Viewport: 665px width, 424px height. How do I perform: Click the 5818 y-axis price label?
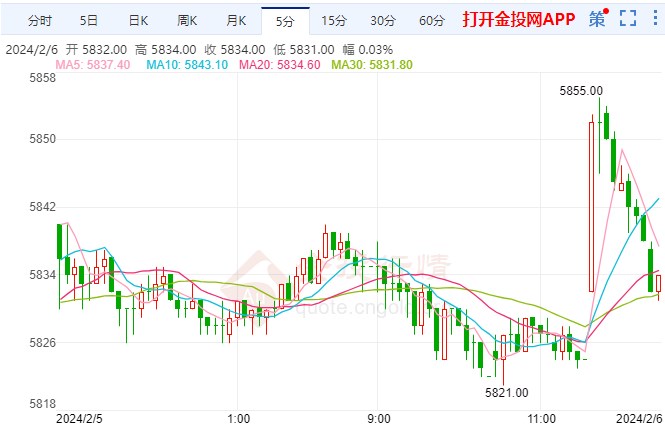[x=42, y=404]
